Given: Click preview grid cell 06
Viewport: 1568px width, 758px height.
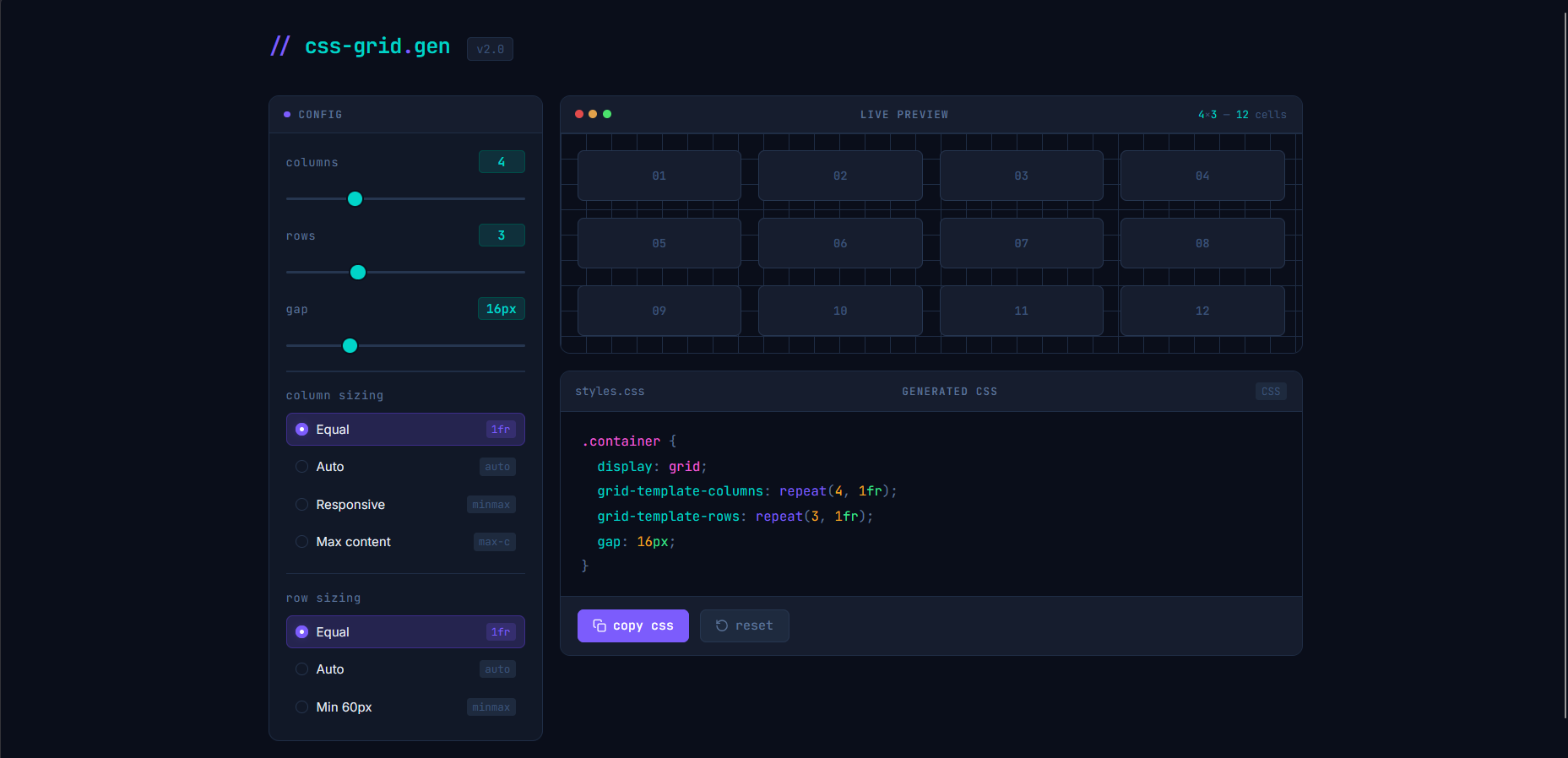Looking at the screenshot, I should 840,243.
